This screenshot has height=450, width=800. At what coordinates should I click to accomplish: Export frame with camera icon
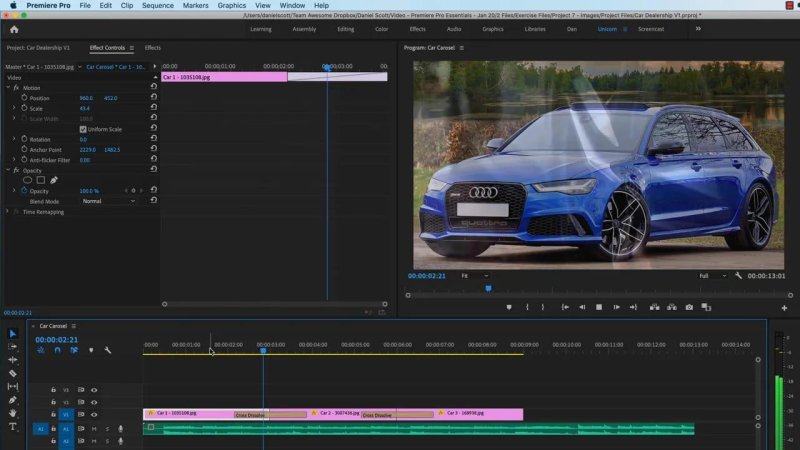pyautogui.click(x=689, y=307)
